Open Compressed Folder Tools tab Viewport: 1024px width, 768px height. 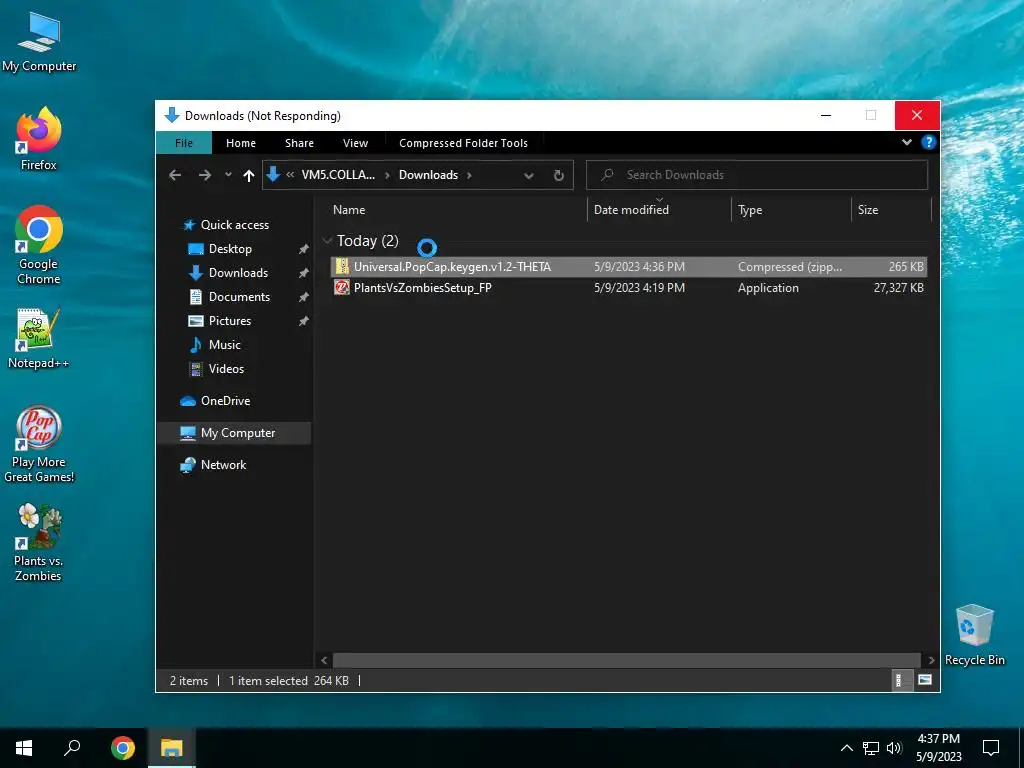[463, 142]
